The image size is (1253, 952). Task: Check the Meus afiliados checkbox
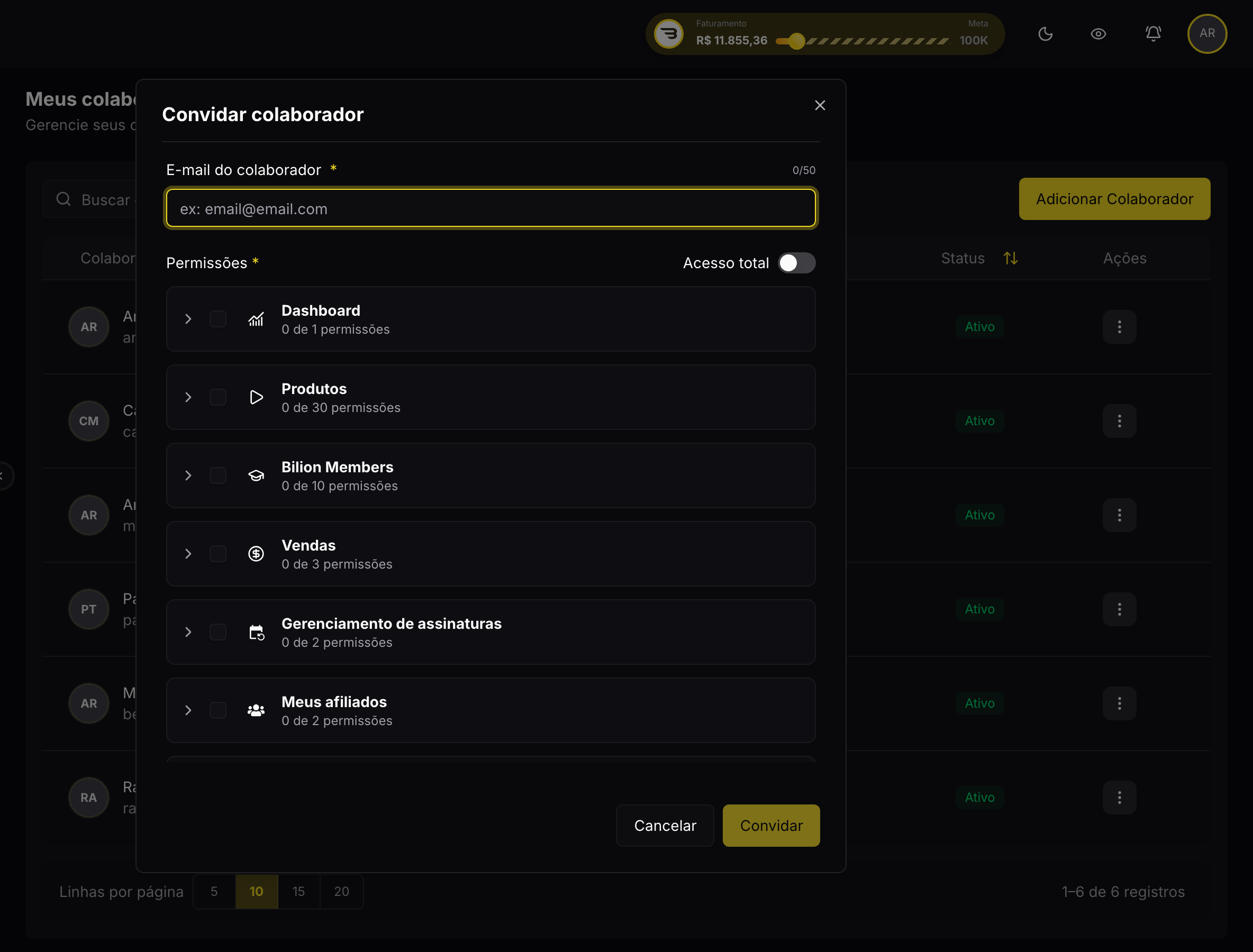(217, 710)
